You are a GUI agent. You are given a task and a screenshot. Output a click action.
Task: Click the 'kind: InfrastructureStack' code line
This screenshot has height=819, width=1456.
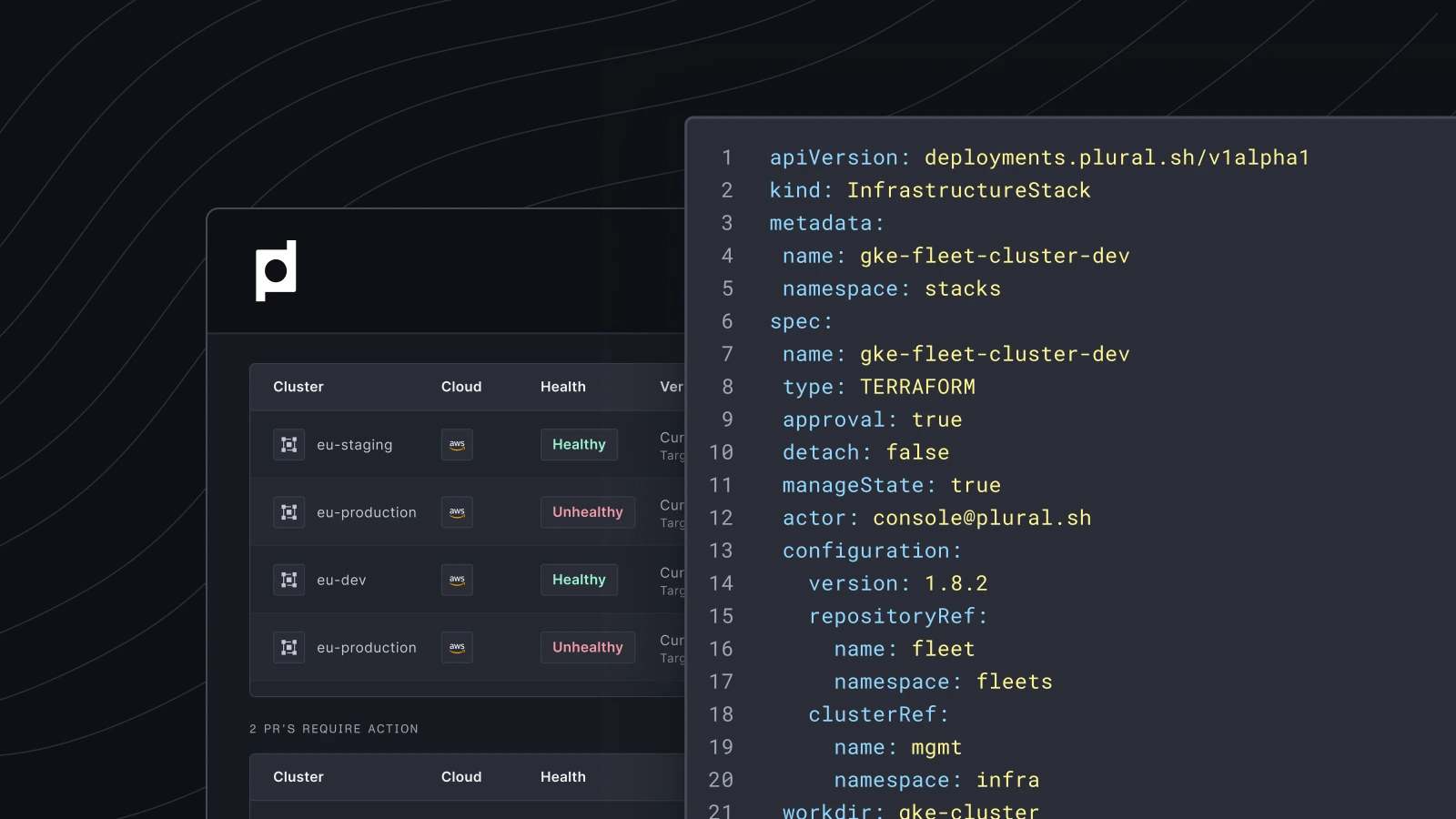(930, 190)
